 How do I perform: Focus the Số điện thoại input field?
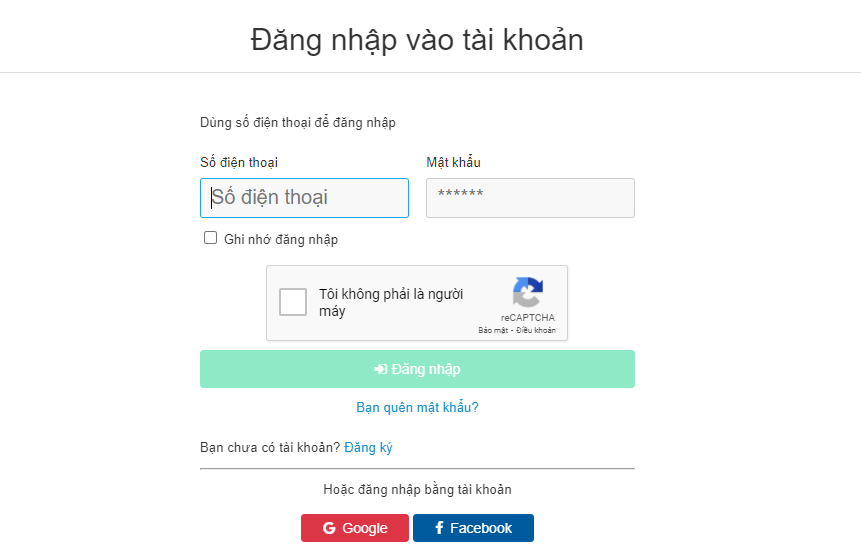click(x=304, y=198)
